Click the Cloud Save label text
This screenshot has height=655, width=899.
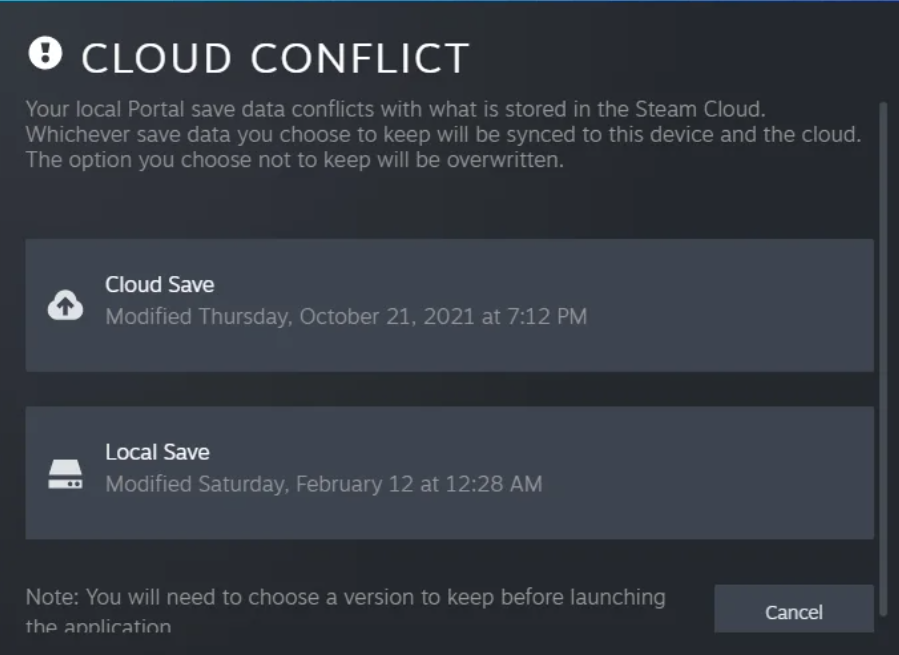click(x=159, y=284)
